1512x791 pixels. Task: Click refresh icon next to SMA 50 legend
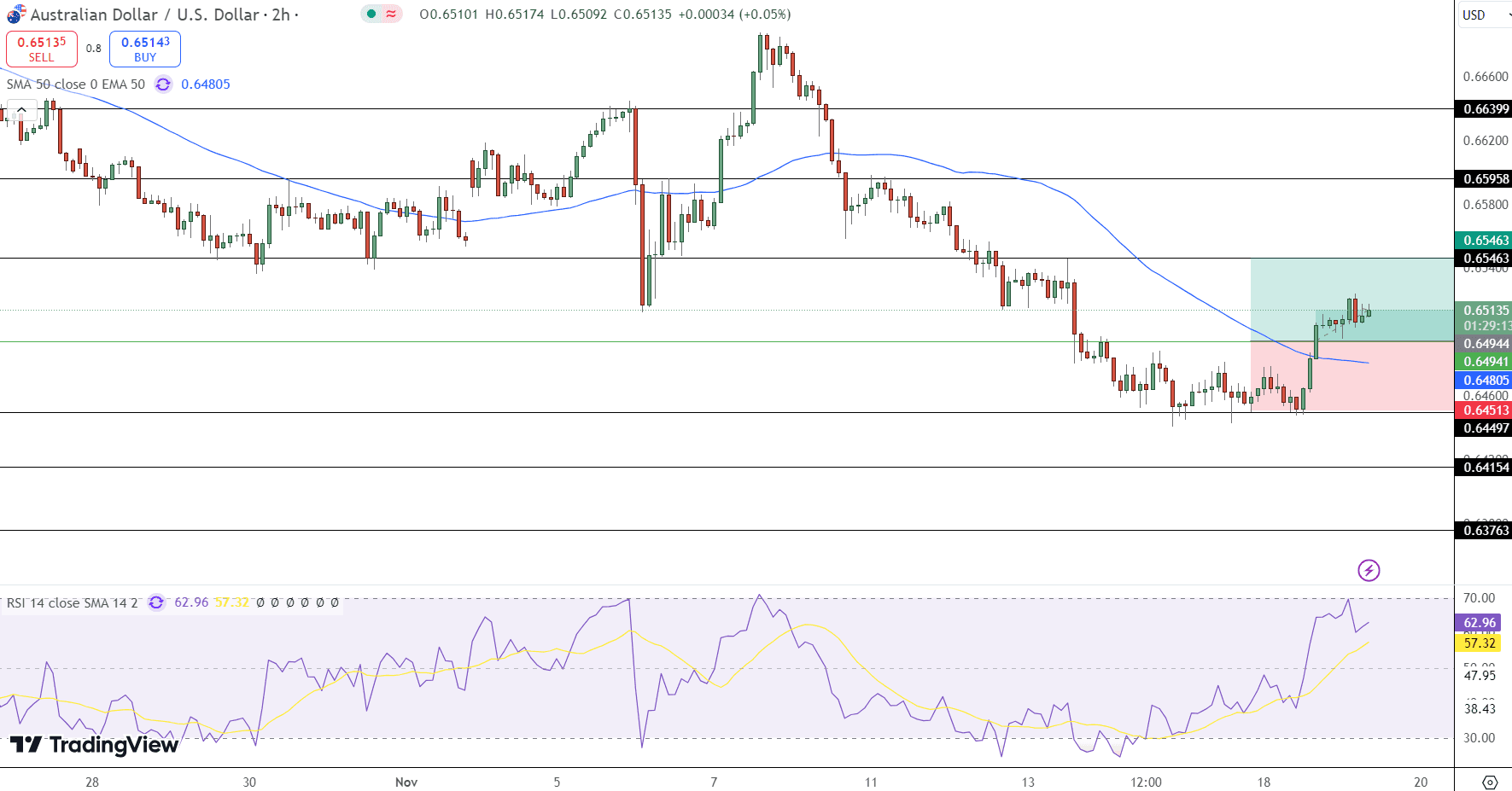coord(163,84)
